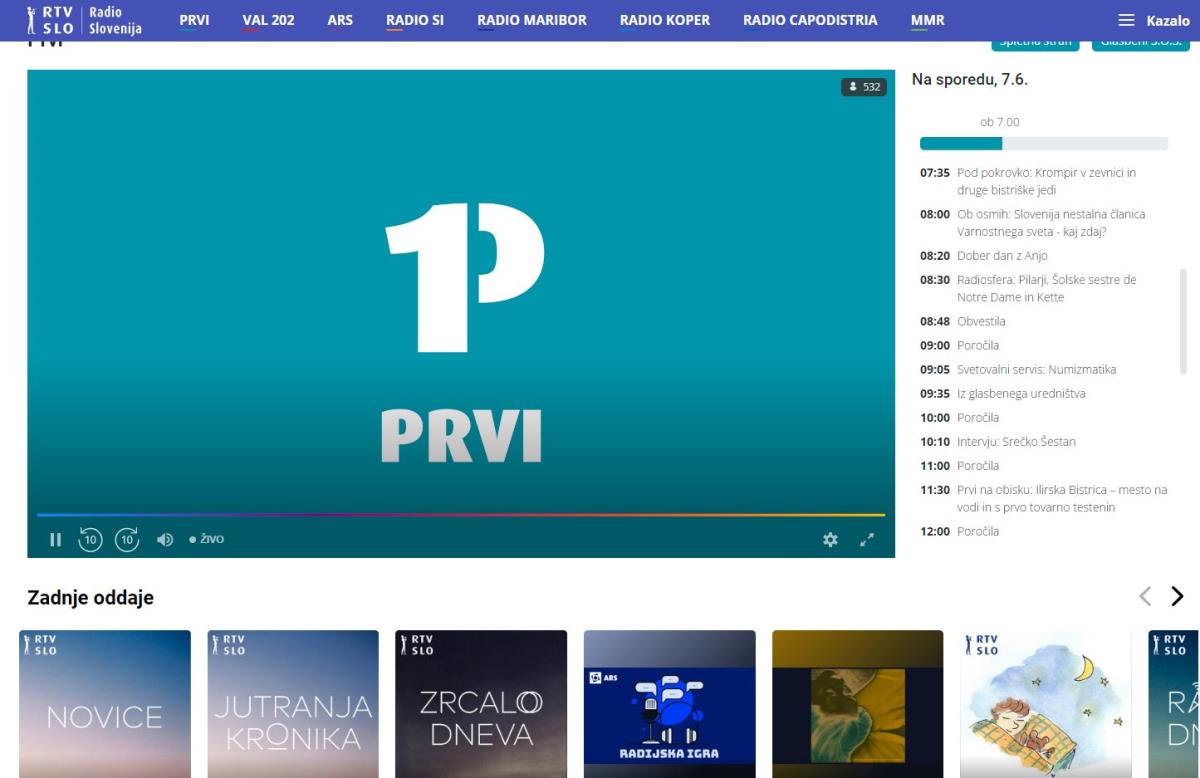The image size is (1200, 778).
Task: Expand the player to fullscreen
Action: 867,540
